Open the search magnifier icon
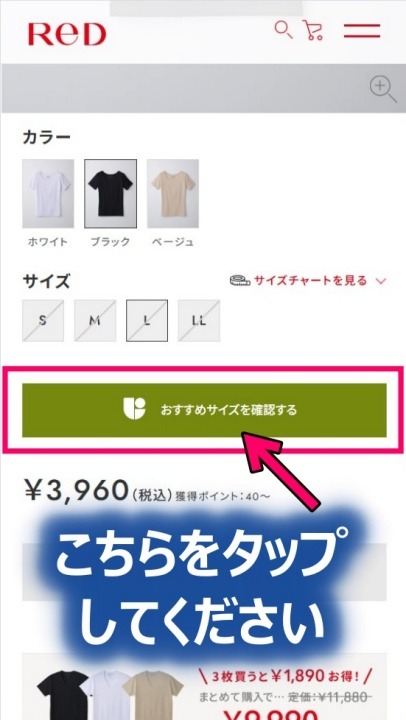Viewport: 406px width, 720px height. click(x=283, y=30)
